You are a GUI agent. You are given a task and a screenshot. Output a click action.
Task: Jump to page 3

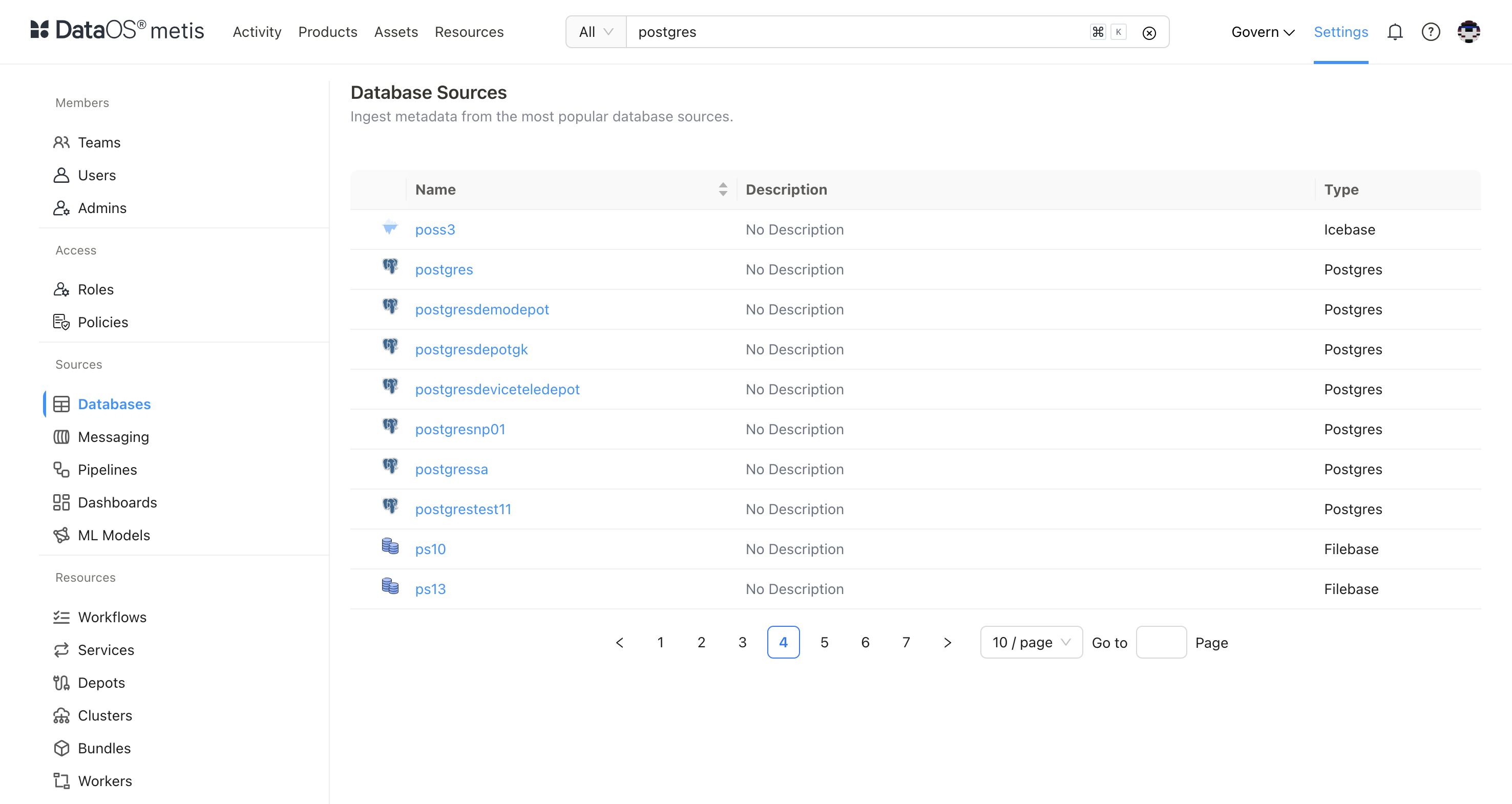pyautogui.click(x=743, y=643)
